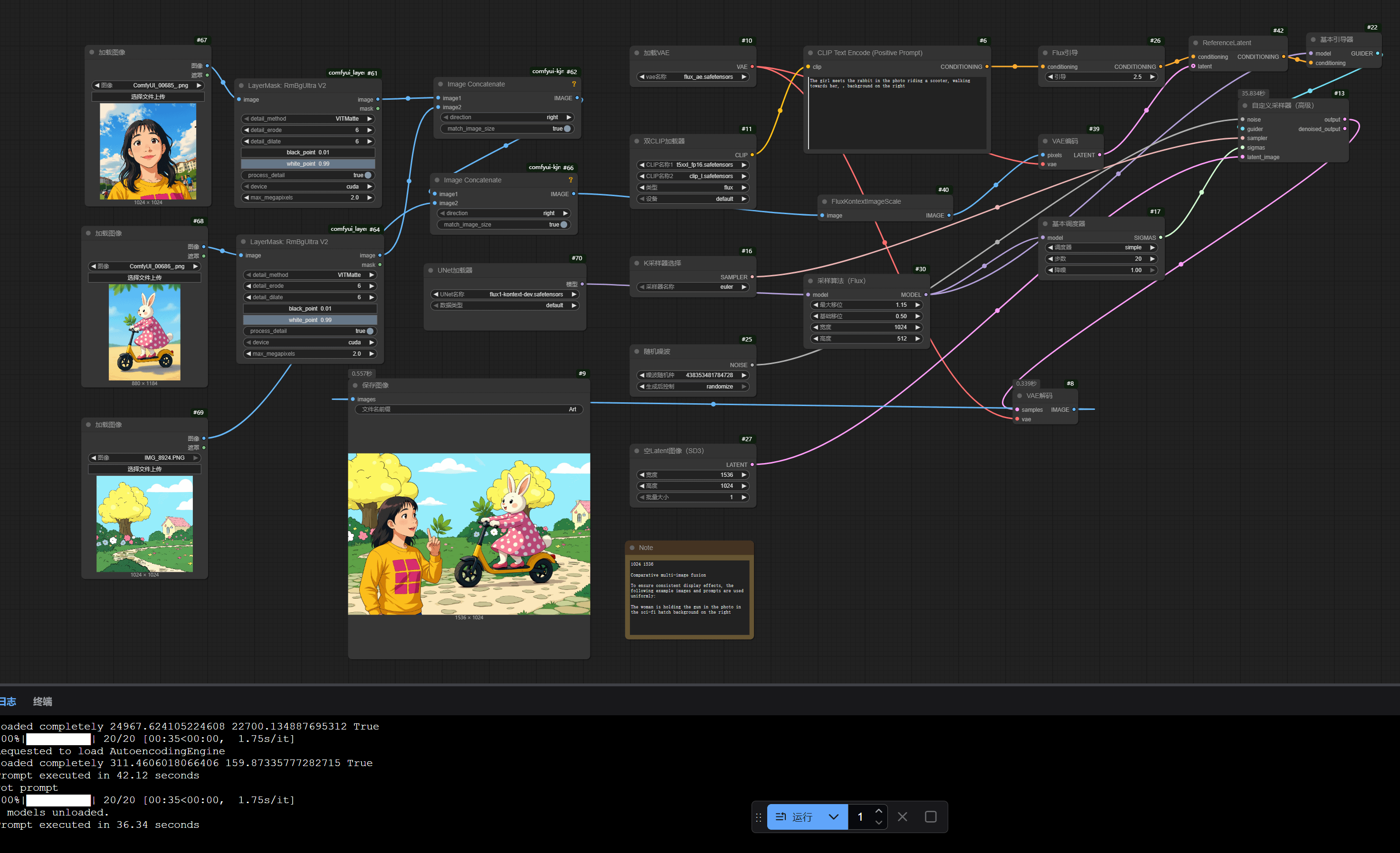Adjust black_point slider in node #61
Screen dimensions: 1400x853
click(308, 152)
